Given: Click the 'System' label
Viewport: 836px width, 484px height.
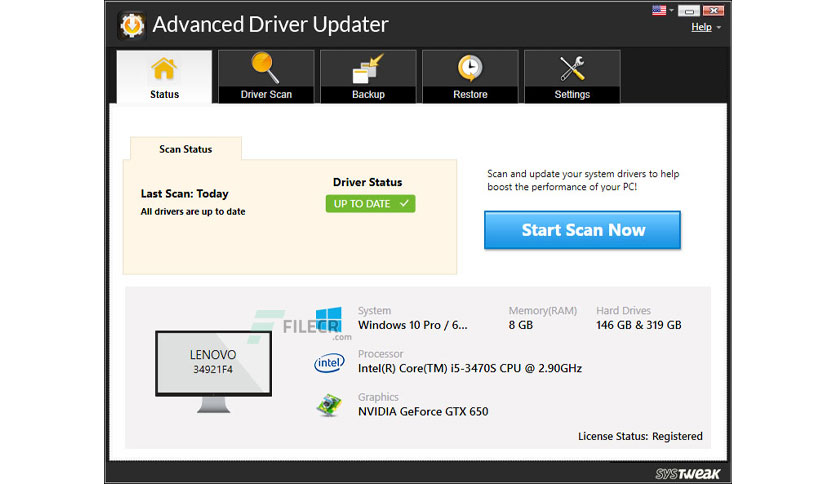Looking at the screenshot, I should coord(374,310).
